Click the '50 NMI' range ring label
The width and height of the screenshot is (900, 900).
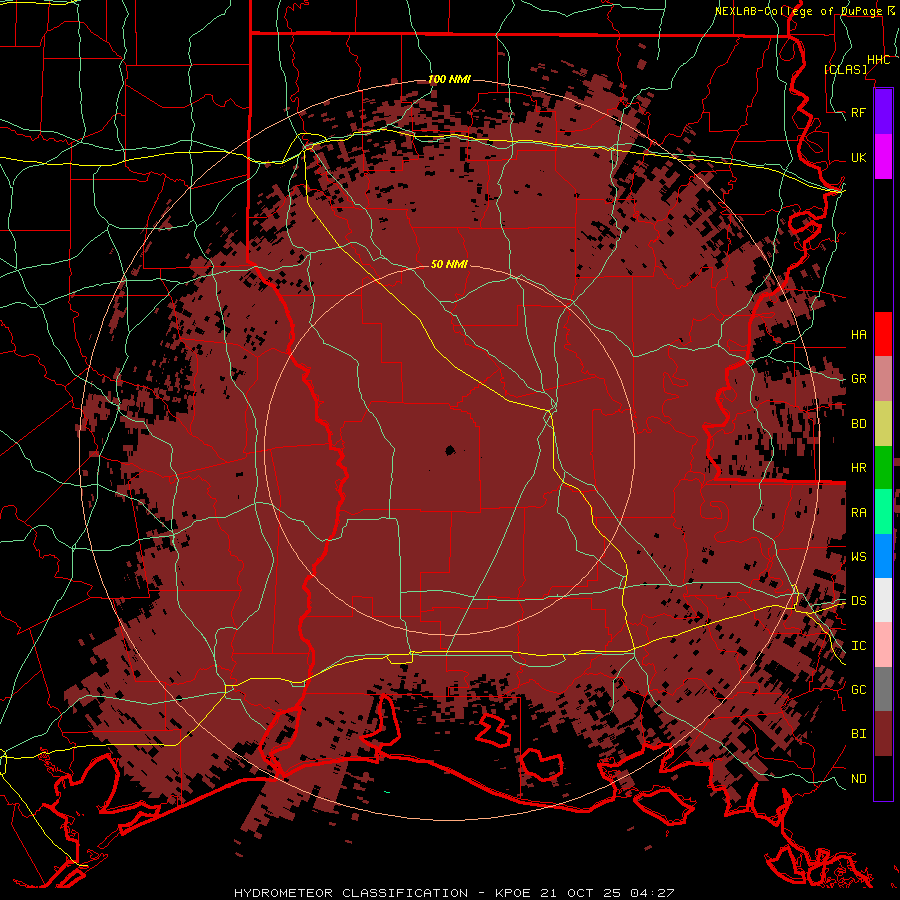point(449,264)
